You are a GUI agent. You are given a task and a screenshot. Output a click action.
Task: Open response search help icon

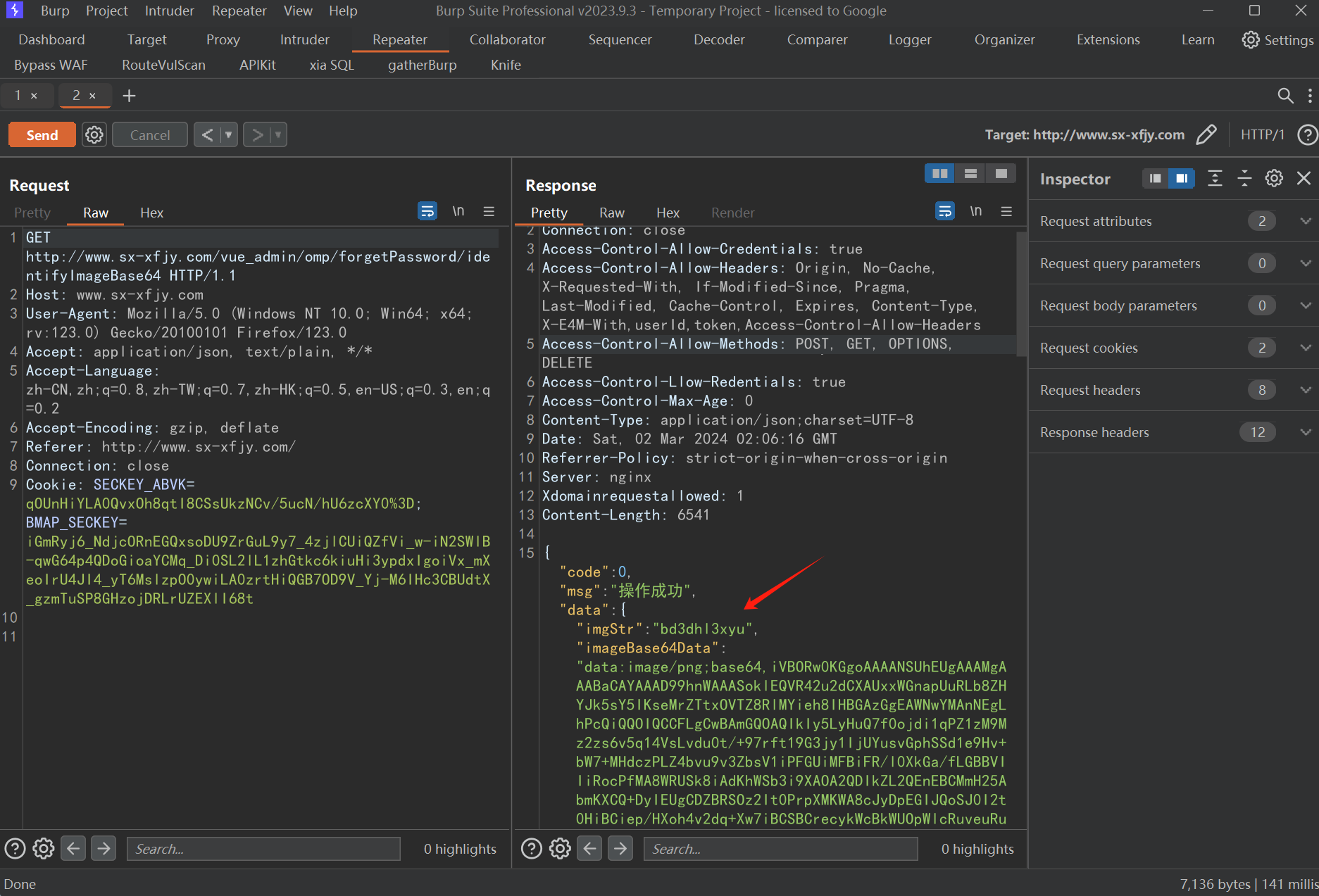pos(532,849)
